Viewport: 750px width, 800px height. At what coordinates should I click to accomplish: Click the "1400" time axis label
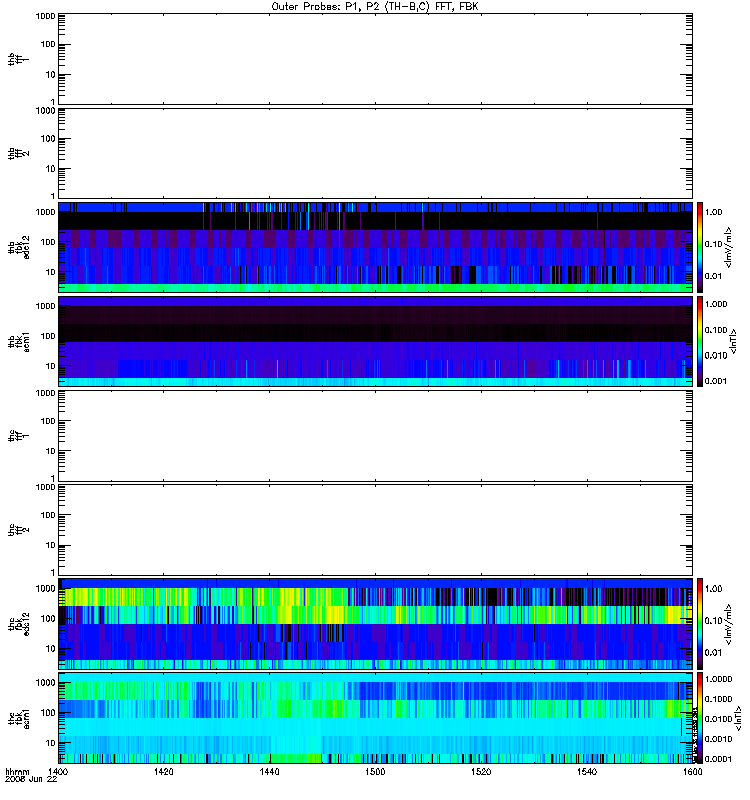(58, 771)
